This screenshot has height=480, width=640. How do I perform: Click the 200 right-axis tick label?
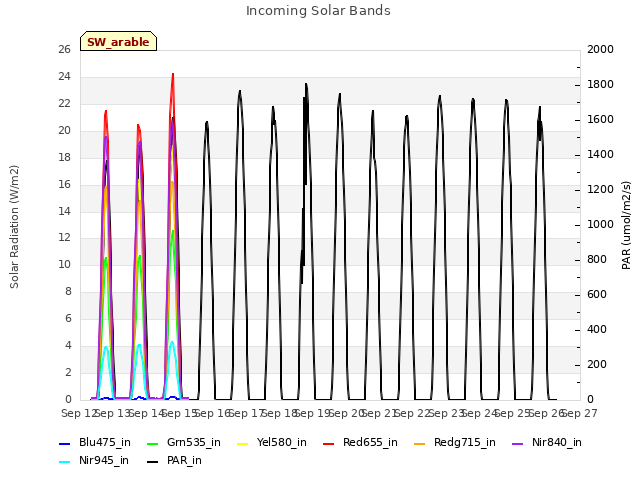pyautogui.click(x=597, y=364)
